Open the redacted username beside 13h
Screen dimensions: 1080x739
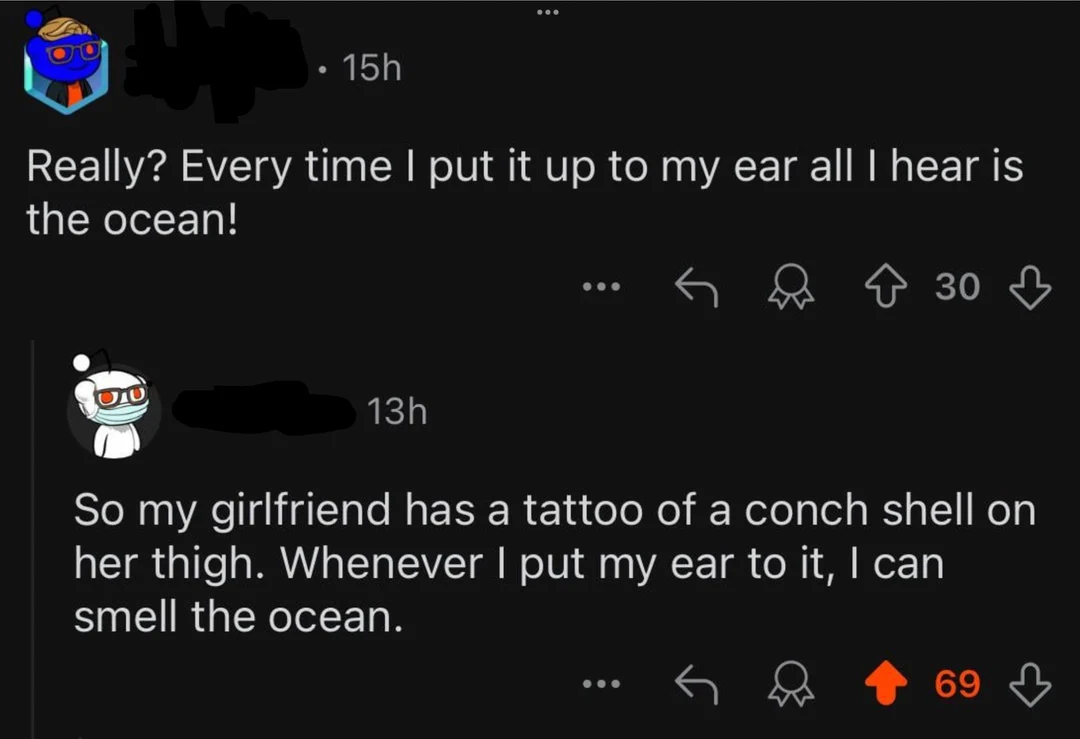pyautogui.click(x=264, y=409)
